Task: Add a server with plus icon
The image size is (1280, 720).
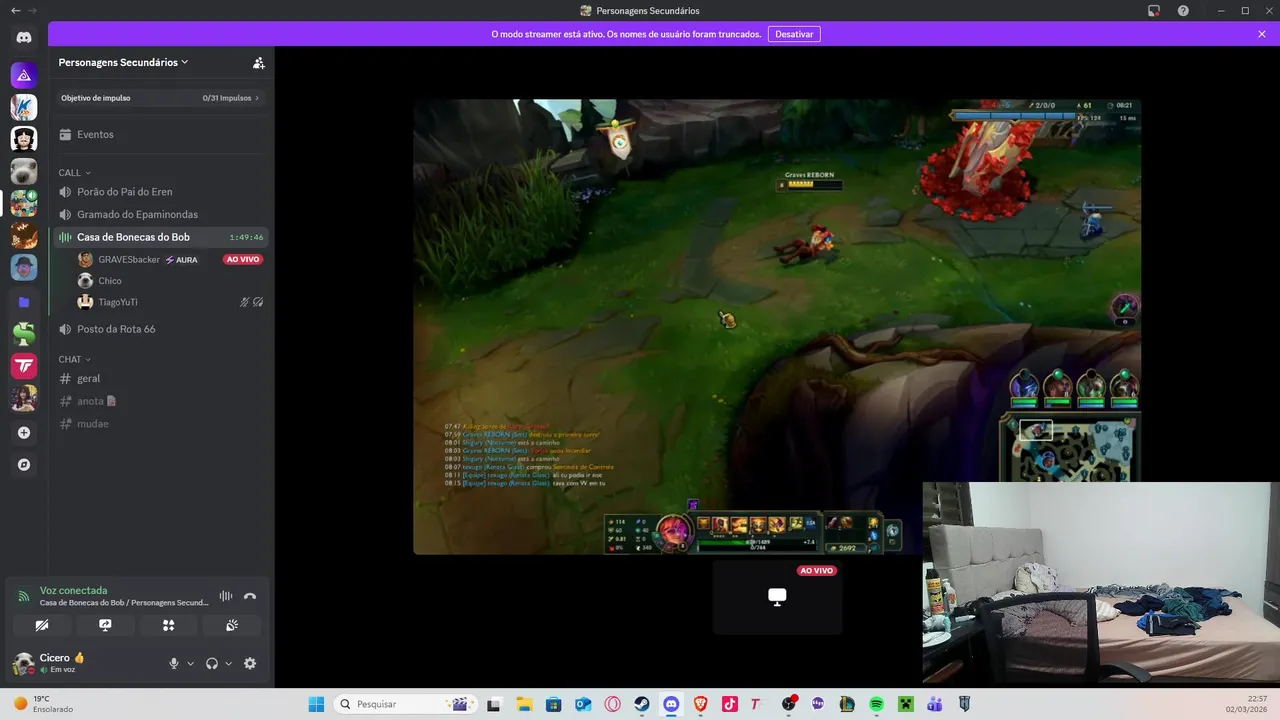Action: pos(24,433)
